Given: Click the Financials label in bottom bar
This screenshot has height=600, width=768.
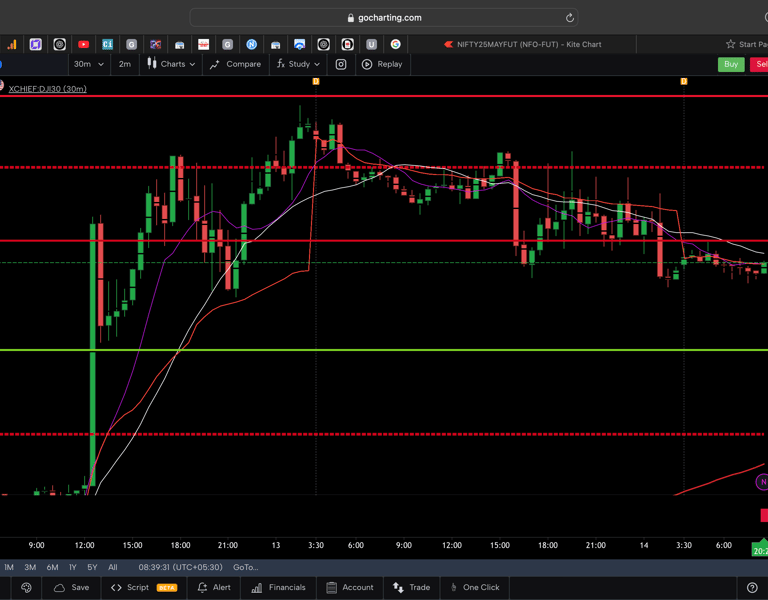Looking at the screenshot, I should click(x=287, y=587).
